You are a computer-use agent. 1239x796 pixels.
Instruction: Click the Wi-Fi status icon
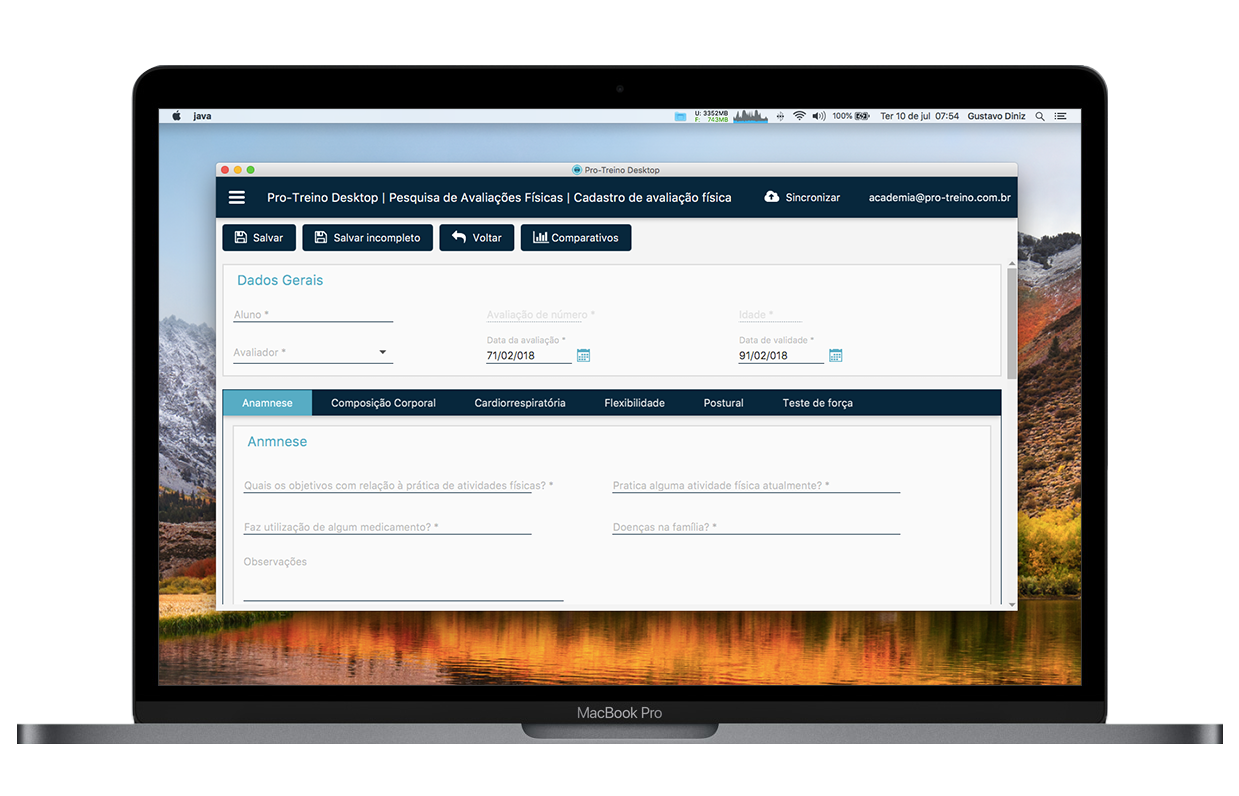(799, 116)
